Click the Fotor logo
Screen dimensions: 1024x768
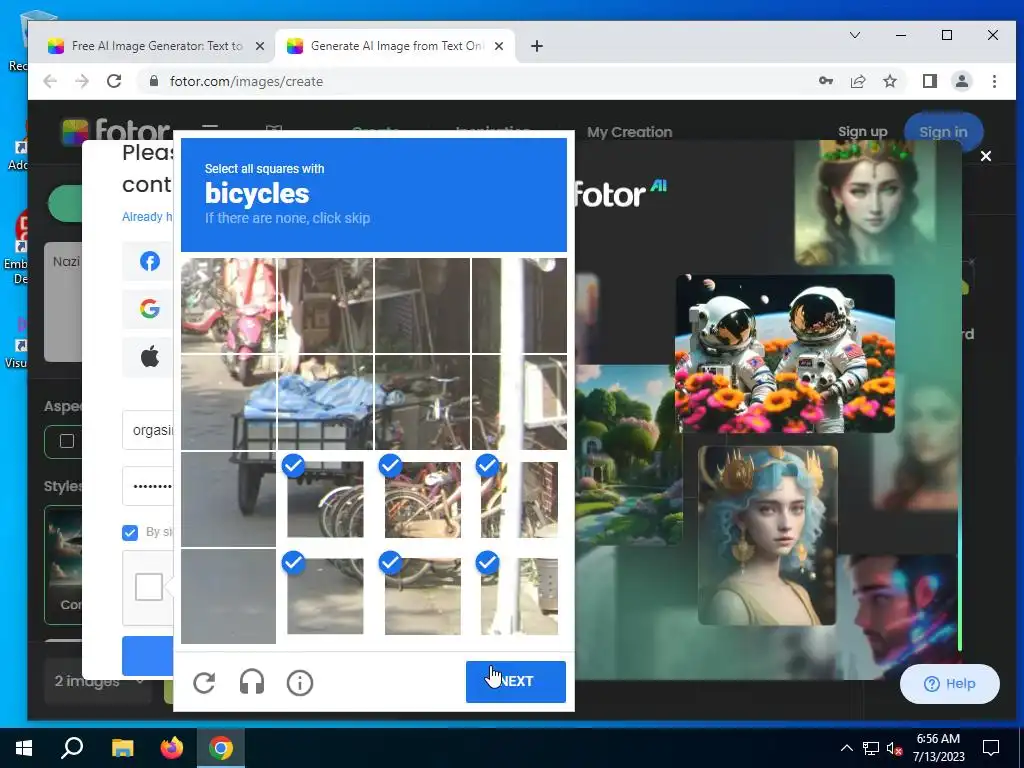pos(115,131)
